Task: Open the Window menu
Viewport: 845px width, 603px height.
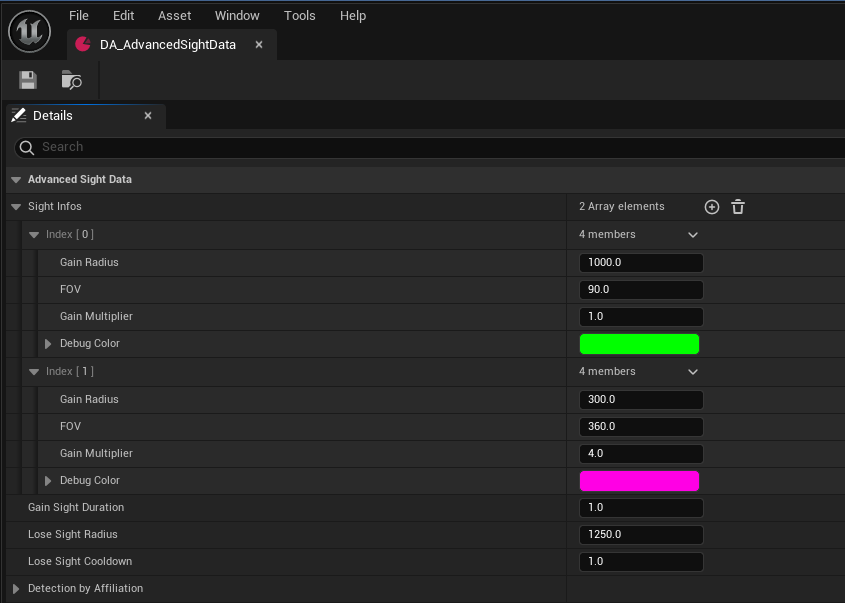Action: point(237,16)
